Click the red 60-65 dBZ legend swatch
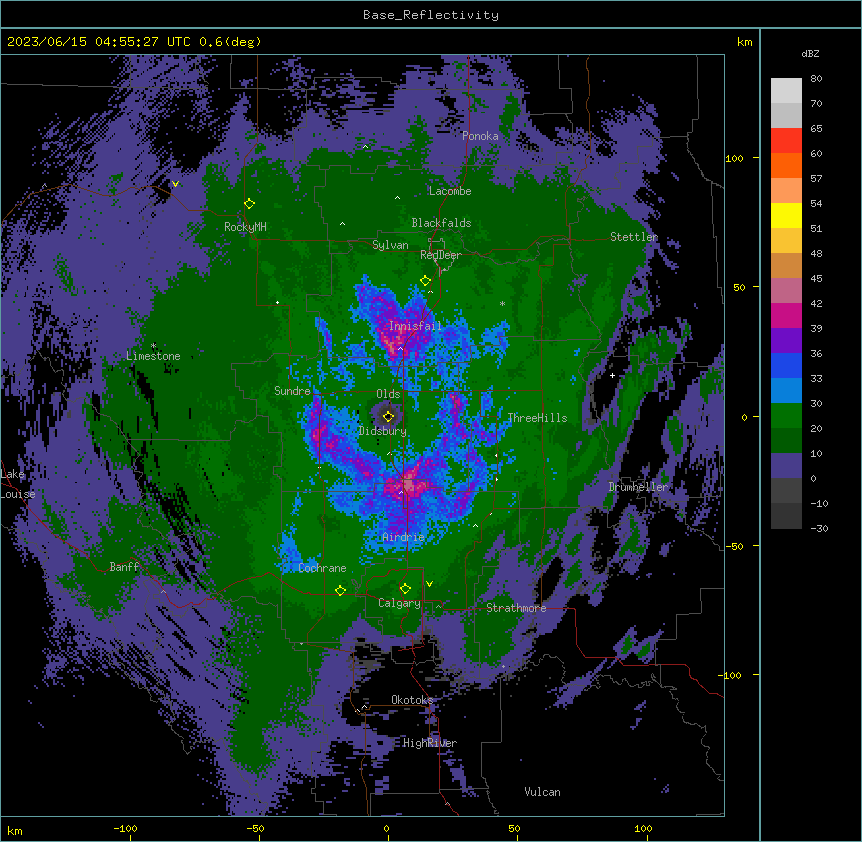Viewport: 862px width, 842px height. point(786,141)
